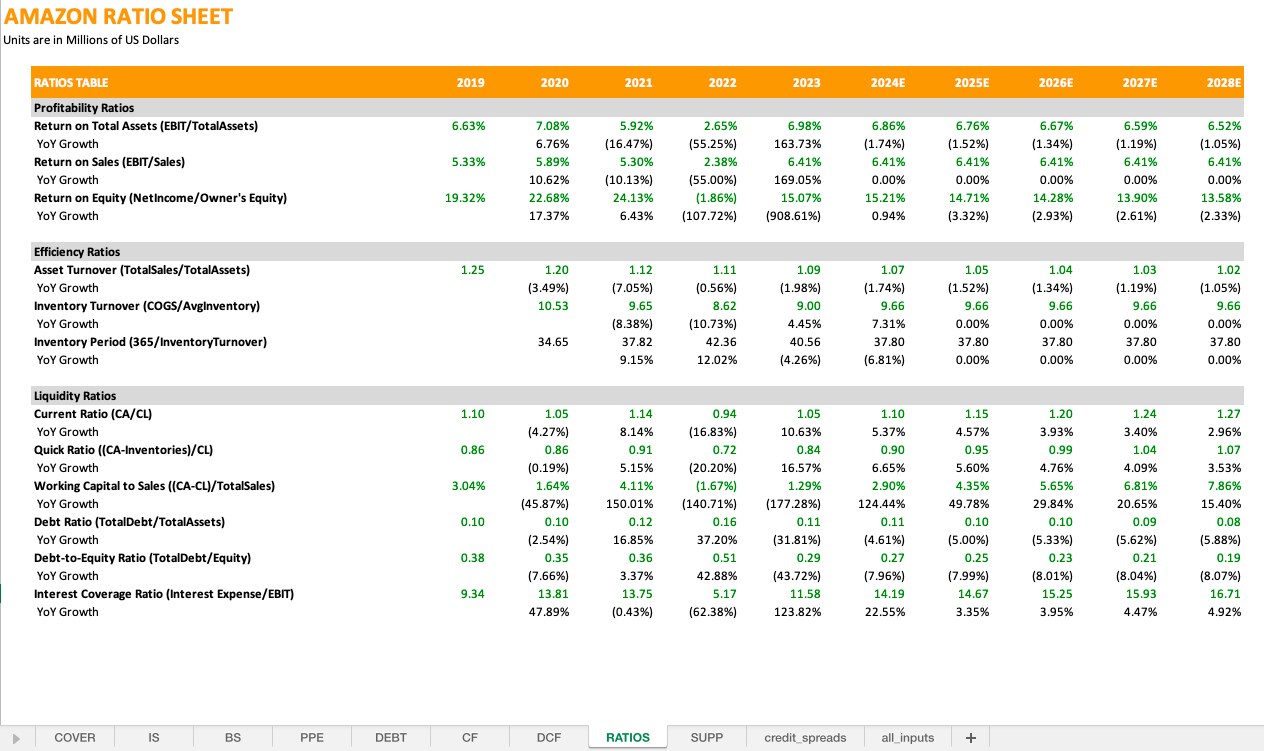Select the 24.13% Return on Equity 2021 cell
The image size is (1264, 751).
coord(634,198)
